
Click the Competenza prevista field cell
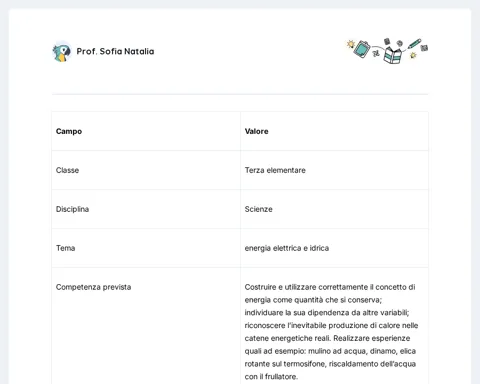[146, 326]
